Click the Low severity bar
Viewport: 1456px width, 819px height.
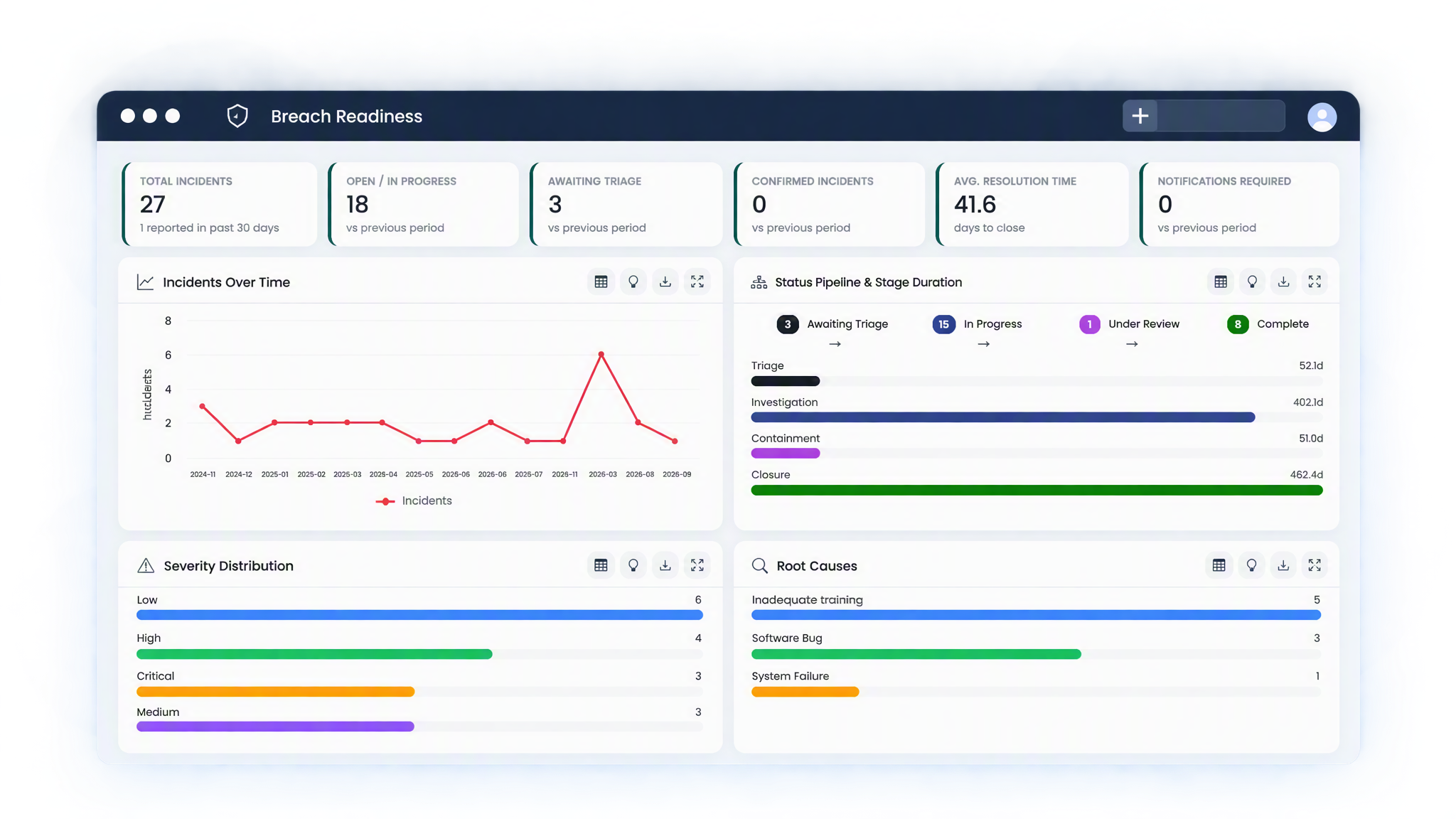tap(419, 615)
